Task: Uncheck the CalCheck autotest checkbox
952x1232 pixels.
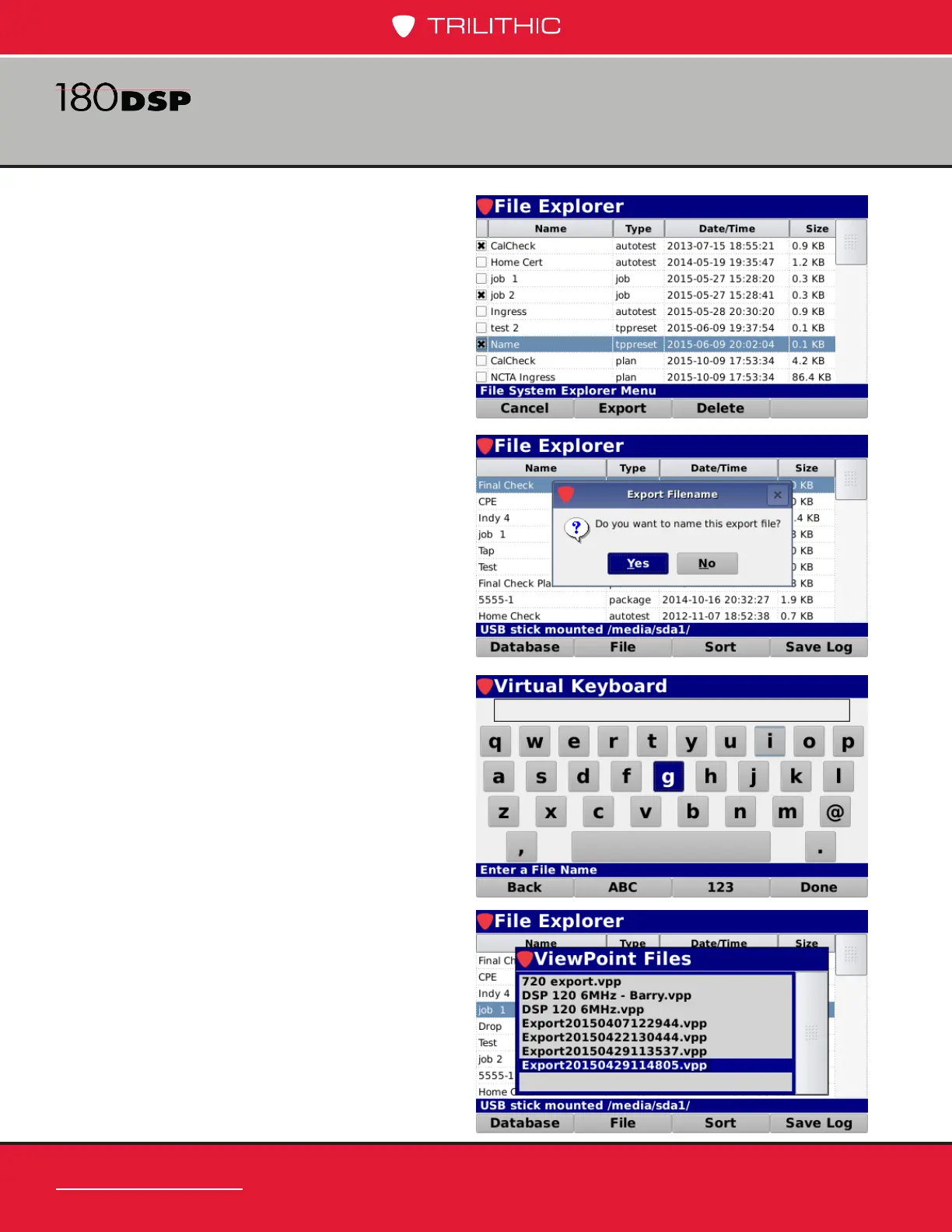Action: [481, 246]
